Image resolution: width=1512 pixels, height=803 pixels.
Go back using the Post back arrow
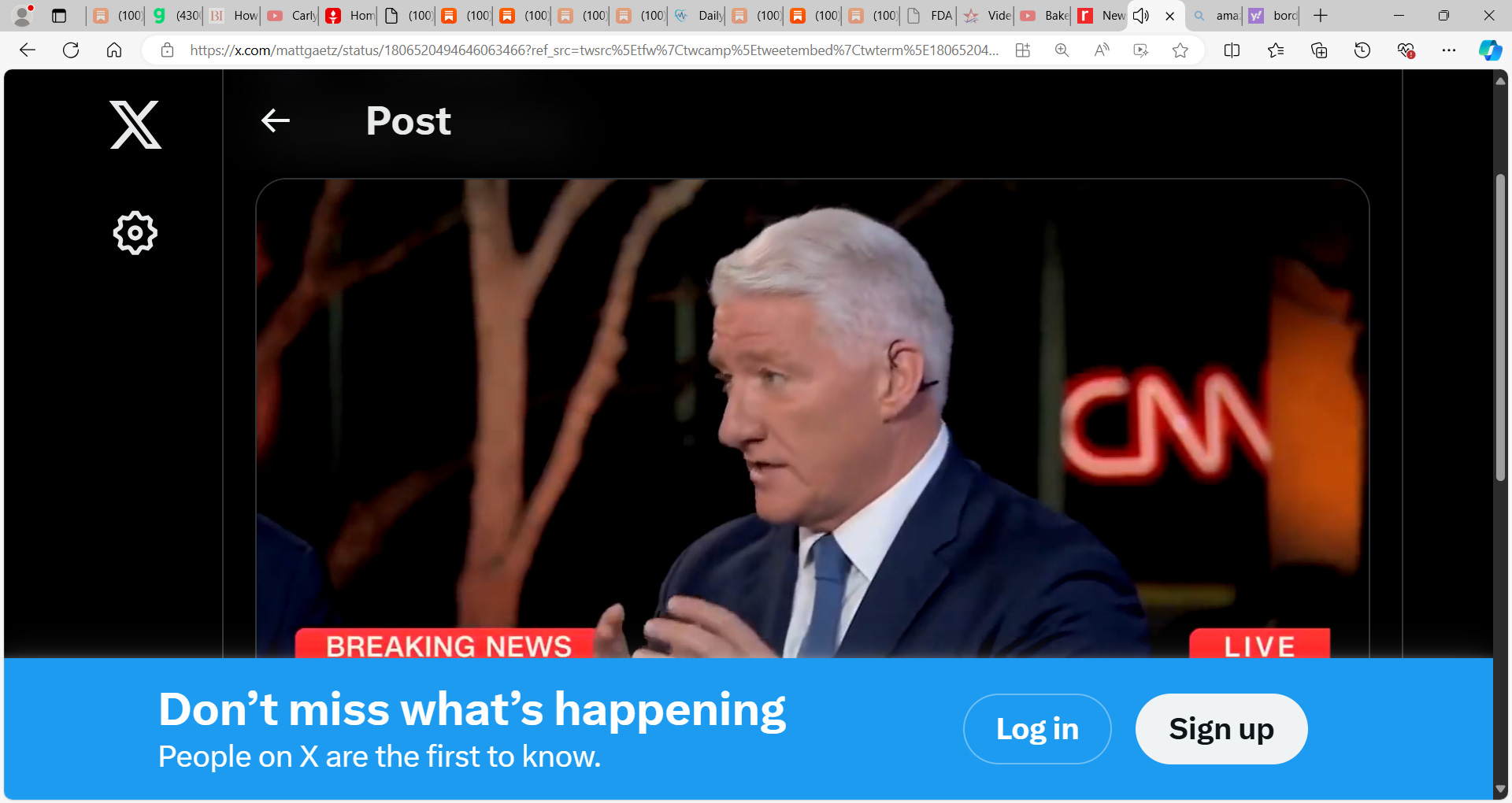click(x=276, y=120)
